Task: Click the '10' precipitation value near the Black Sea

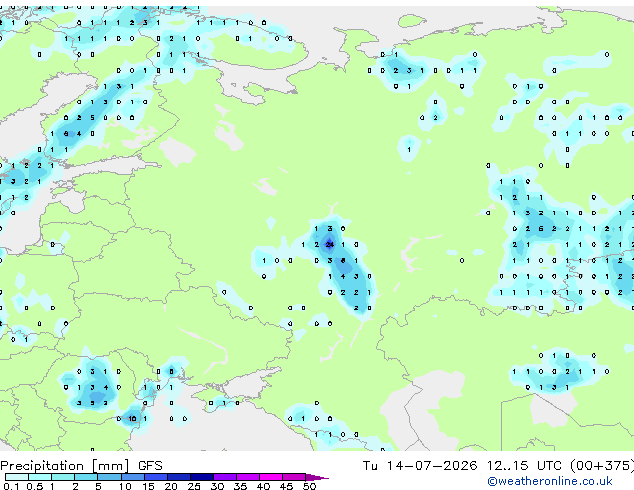Action: (x=132, y=418)
